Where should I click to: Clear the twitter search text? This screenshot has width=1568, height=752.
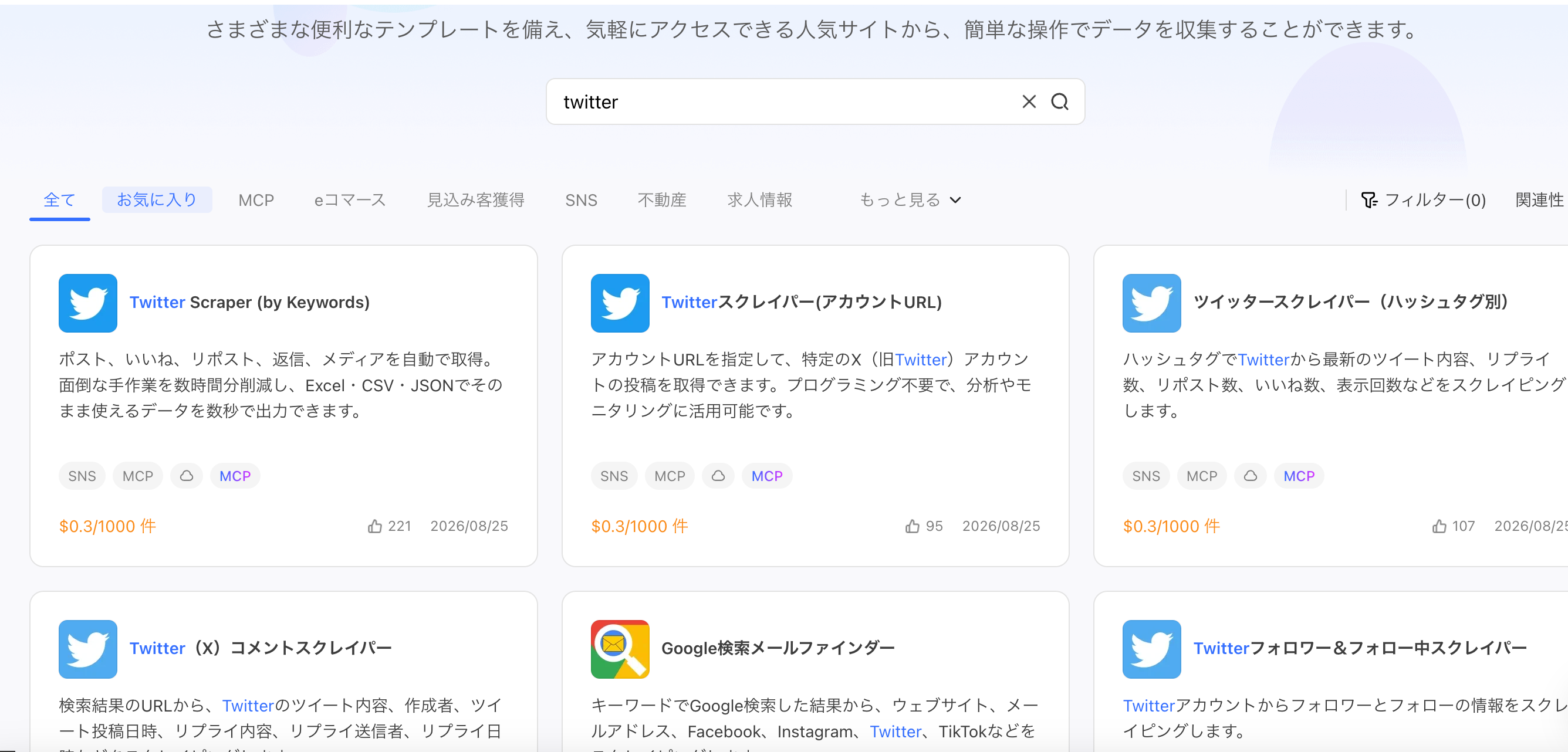1029,101
